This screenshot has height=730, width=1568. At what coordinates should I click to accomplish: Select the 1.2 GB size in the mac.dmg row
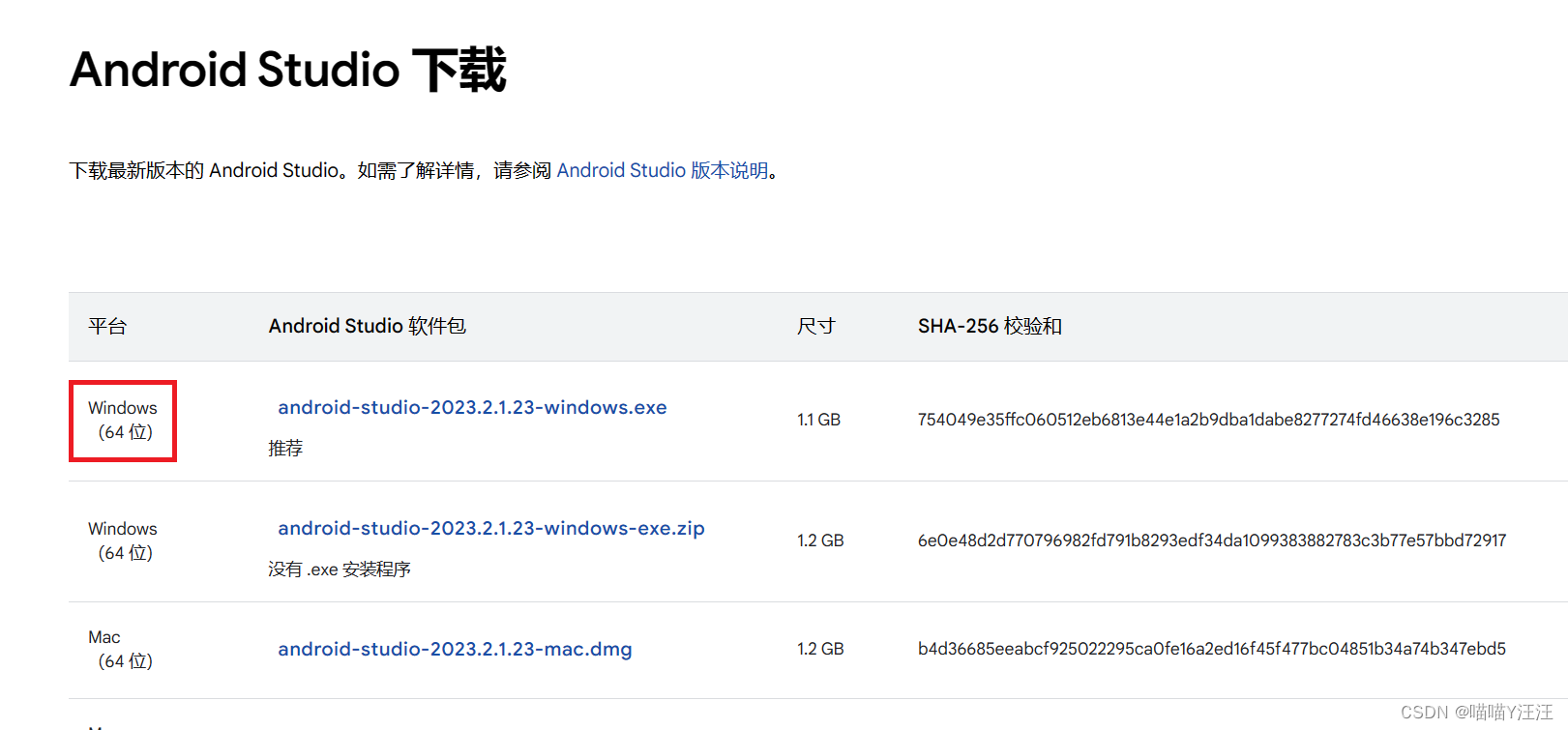pos(820,649)
